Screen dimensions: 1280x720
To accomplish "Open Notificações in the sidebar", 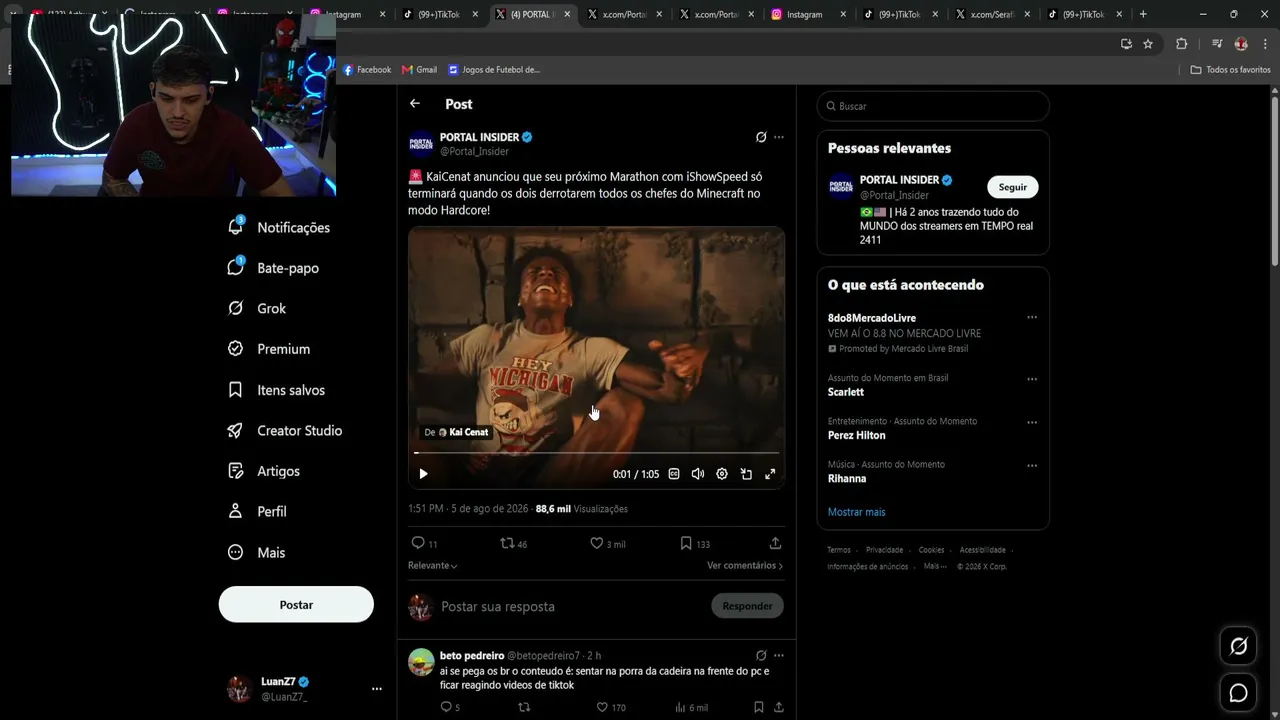I will [x=279, y=228].
